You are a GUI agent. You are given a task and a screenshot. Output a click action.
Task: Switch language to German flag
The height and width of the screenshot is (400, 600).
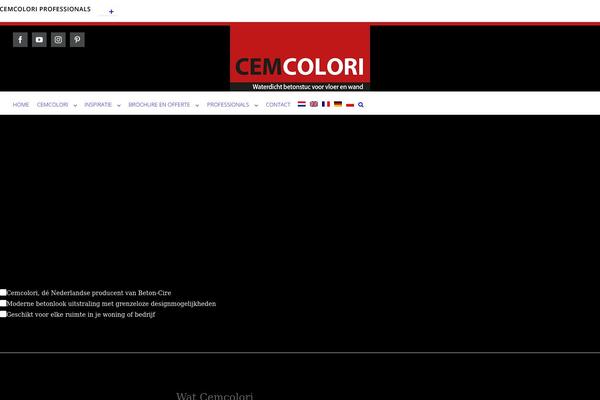pyautogui.click(x=338, y=104)
